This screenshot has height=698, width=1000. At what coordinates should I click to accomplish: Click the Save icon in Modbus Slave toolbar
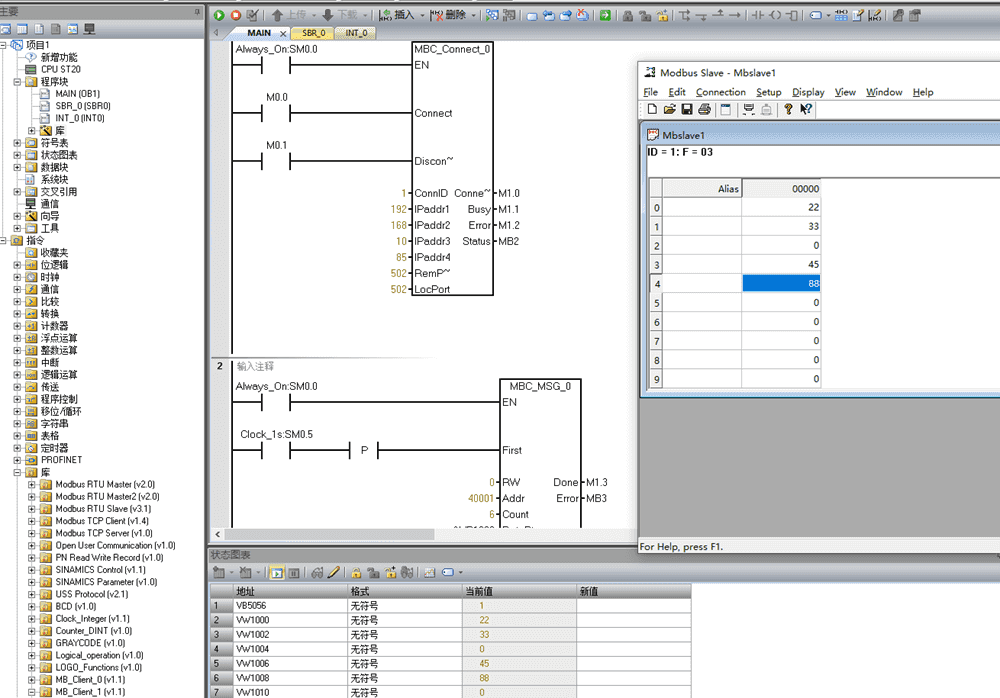coord(686,110)
